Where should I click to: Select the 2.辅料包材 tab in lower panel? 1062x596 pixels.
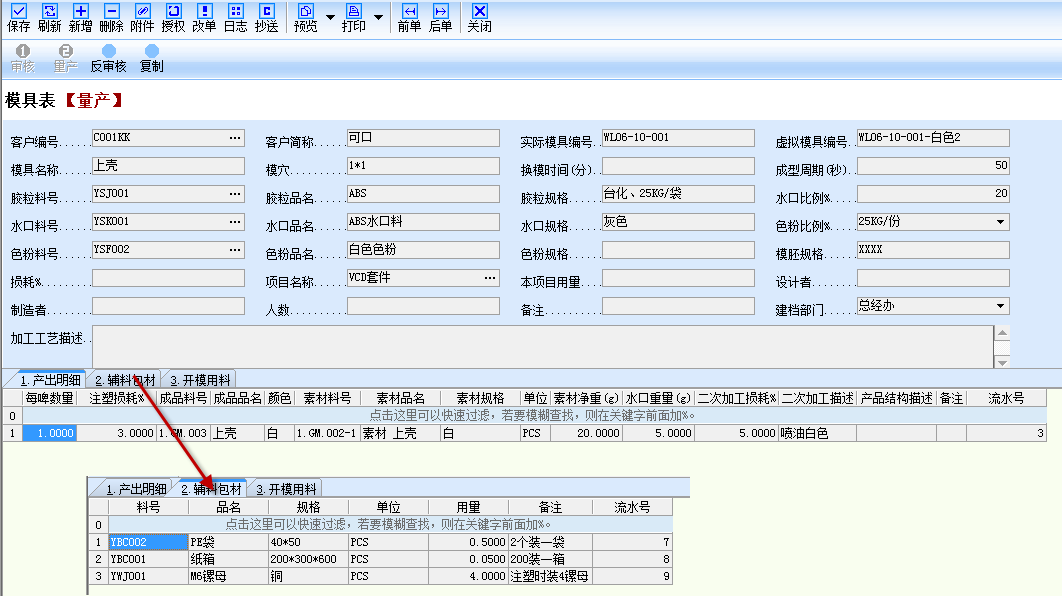[x=211, y=489]
